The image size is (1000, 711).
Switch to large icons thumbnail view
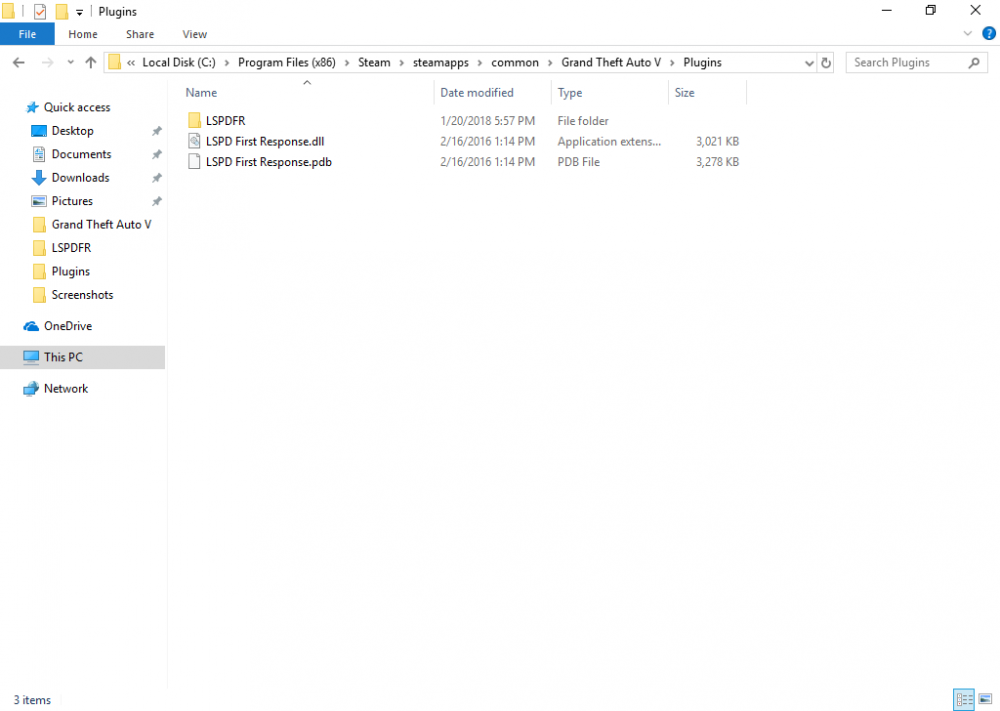tap(985, 699)
